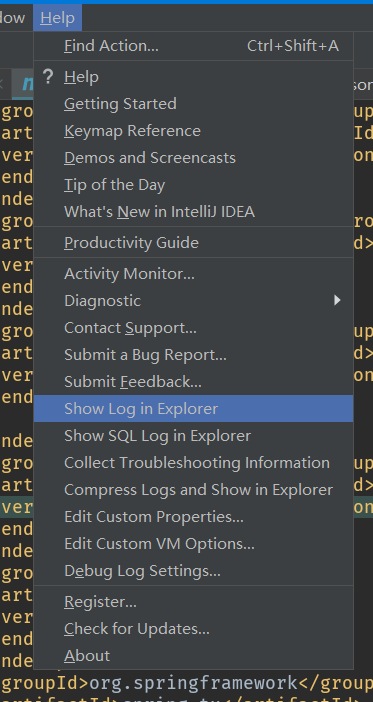
Task: Open Keymap Reference
Action: (x=193, y=131)
